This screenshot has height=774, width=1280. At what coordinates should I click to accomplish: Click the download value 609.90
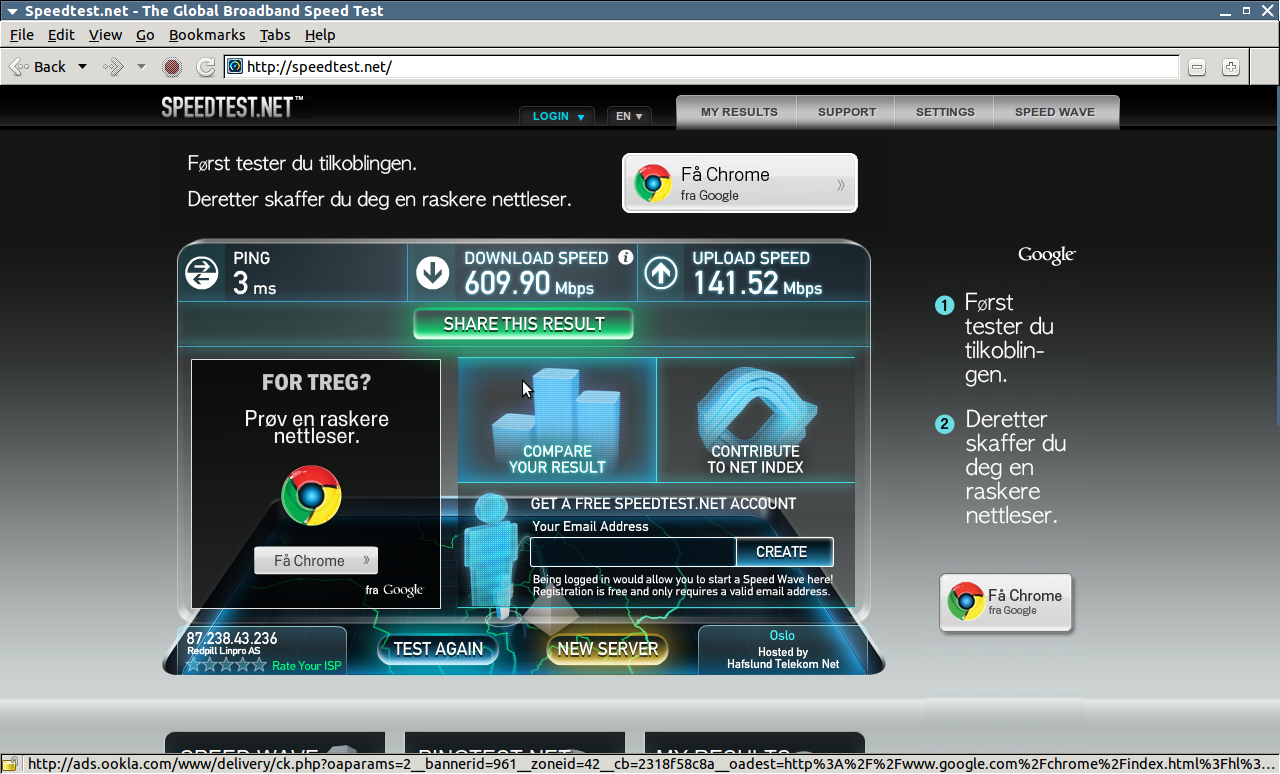507,284
